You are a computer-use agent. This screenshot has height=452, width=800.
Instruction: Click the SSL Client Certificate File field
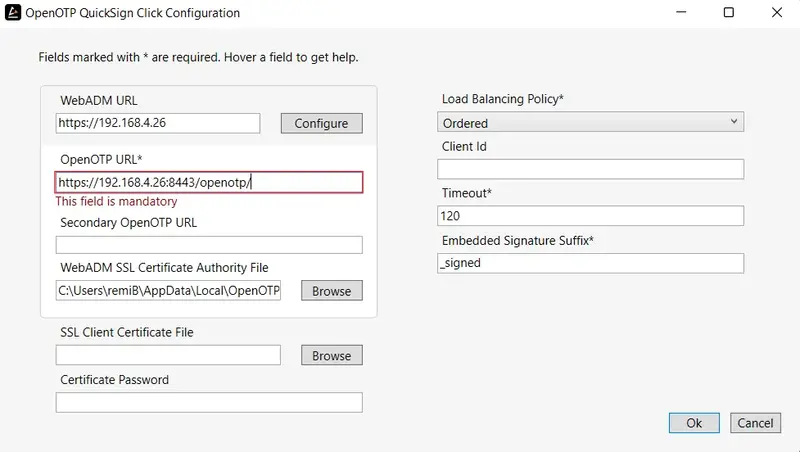click(x=168, y=355)
